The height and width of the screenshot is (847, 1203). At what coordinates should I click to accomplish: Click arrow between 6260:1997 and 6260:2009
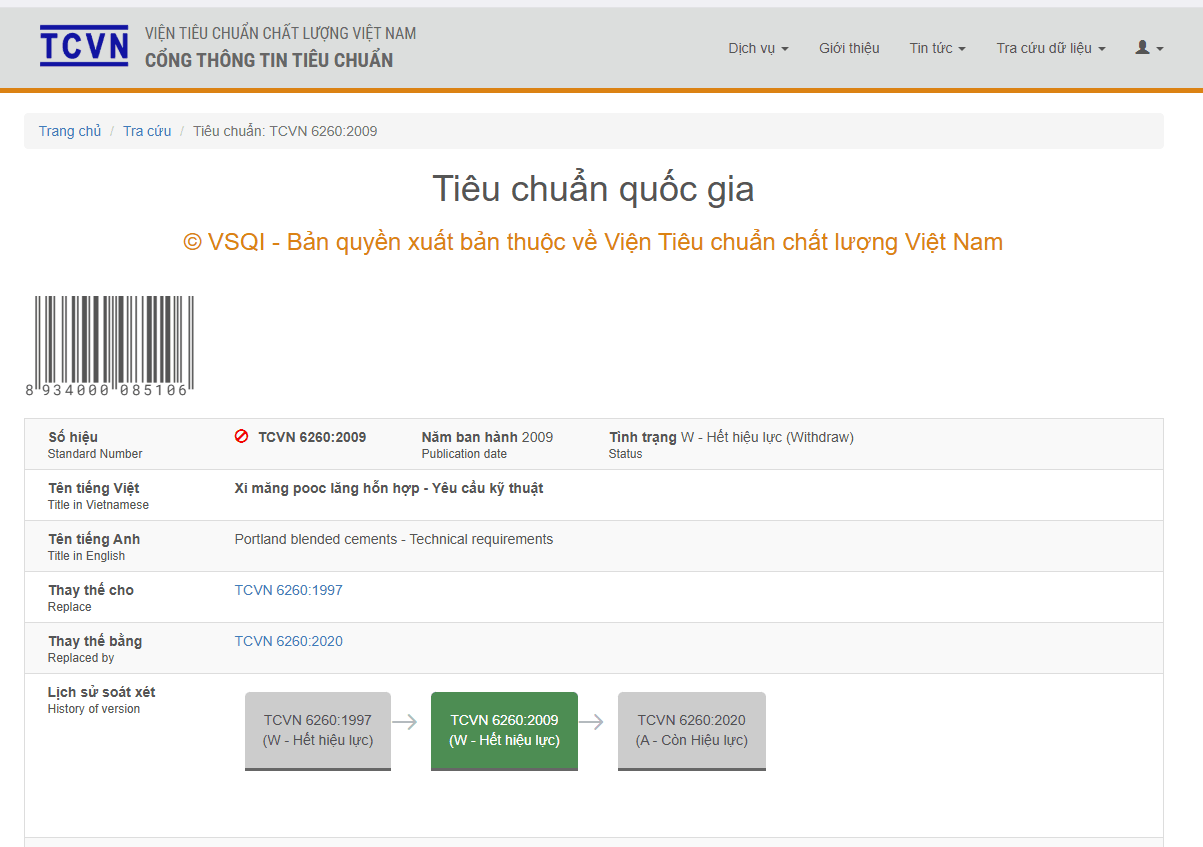pos(405,722)
